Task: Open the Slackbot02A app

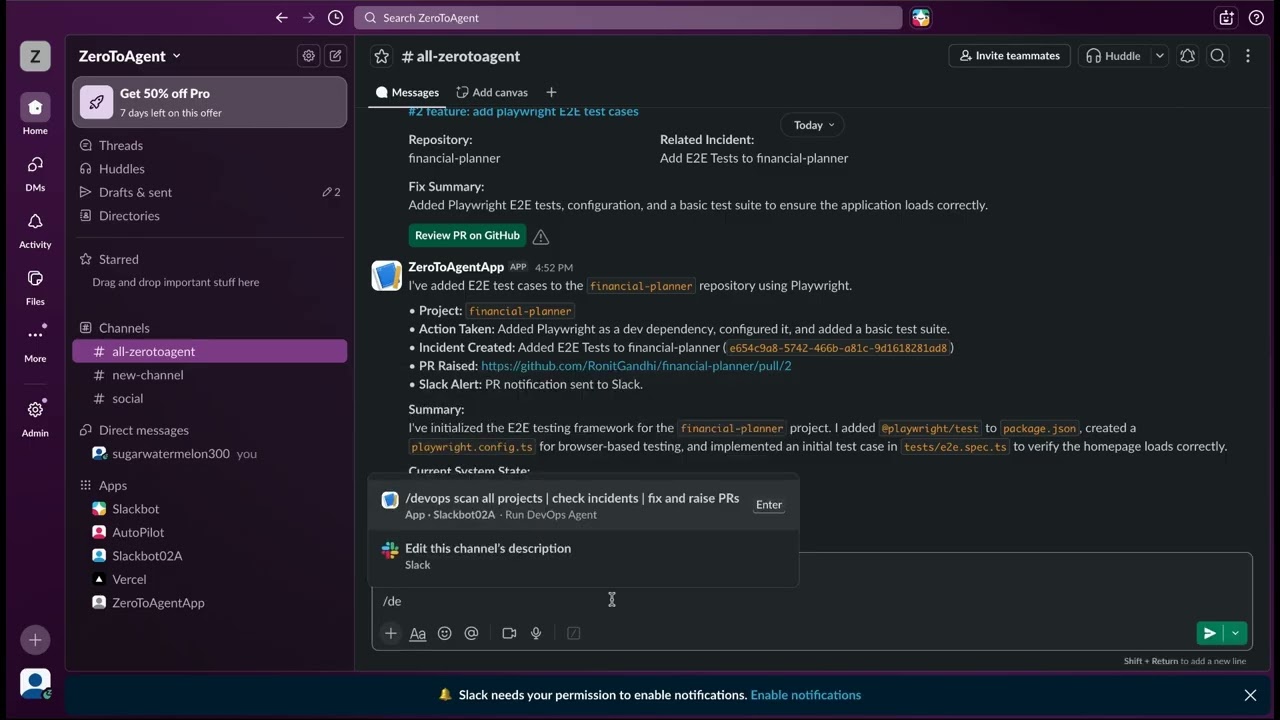Action: click(x=210, y=556)
